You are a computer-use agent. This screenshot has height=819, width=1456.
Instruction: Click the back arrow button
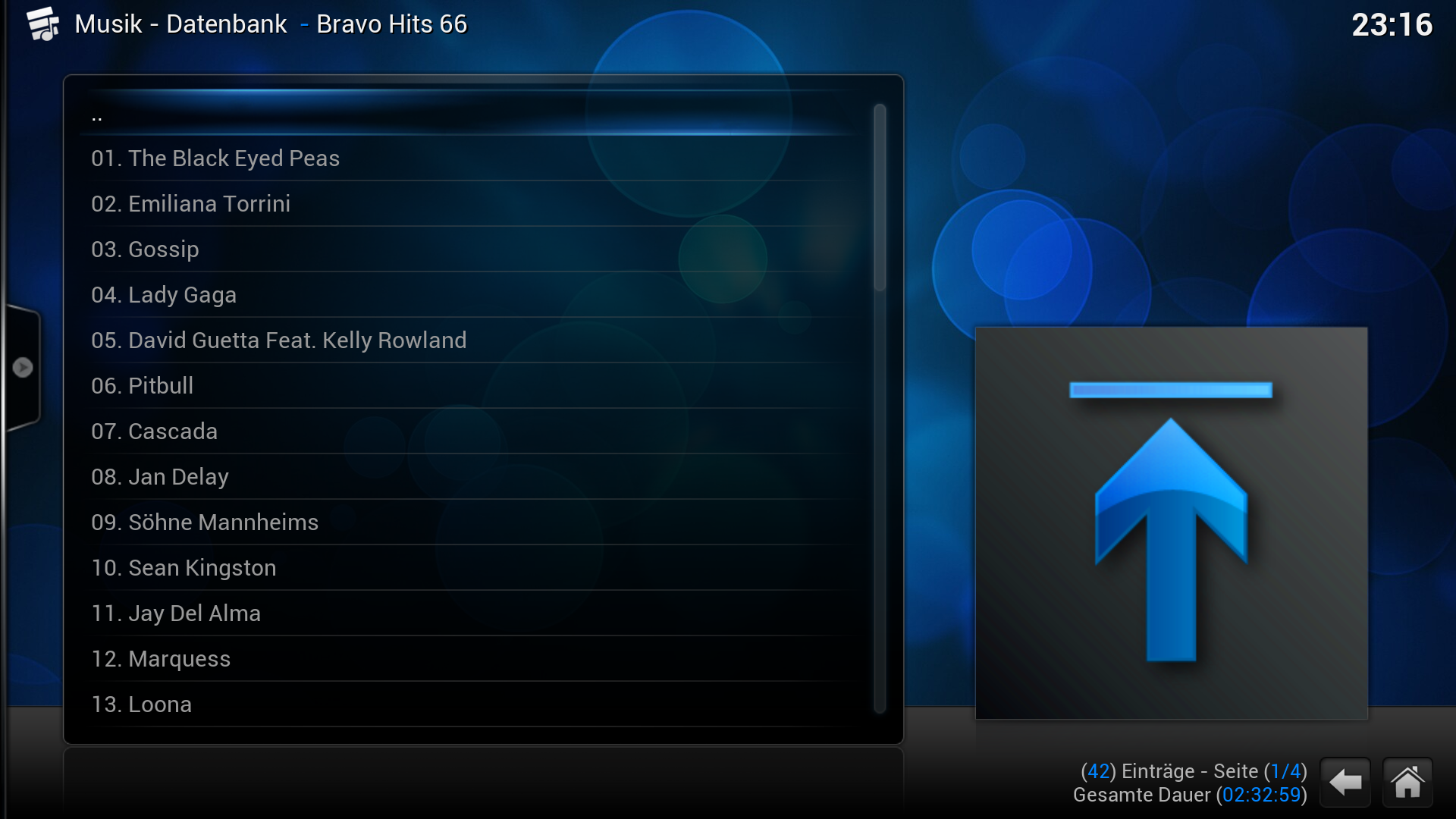(1345, 782)
